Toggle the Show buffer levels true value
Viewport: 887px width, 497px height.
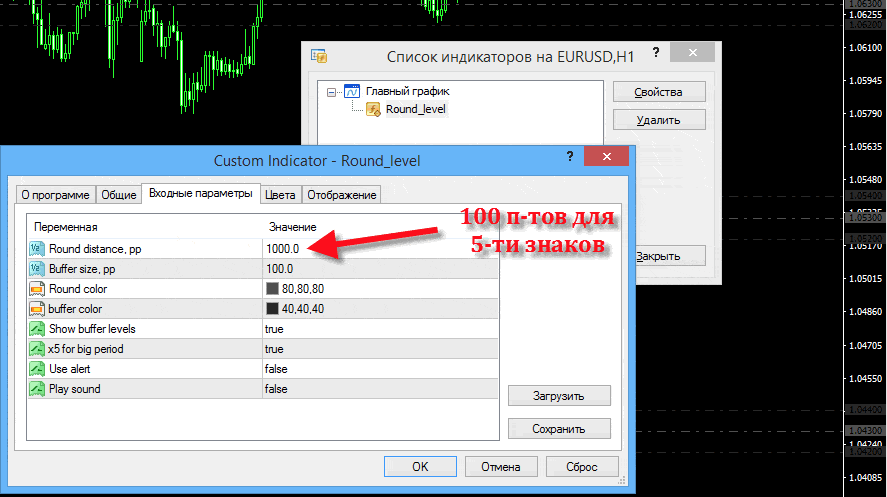click(380, 328)
